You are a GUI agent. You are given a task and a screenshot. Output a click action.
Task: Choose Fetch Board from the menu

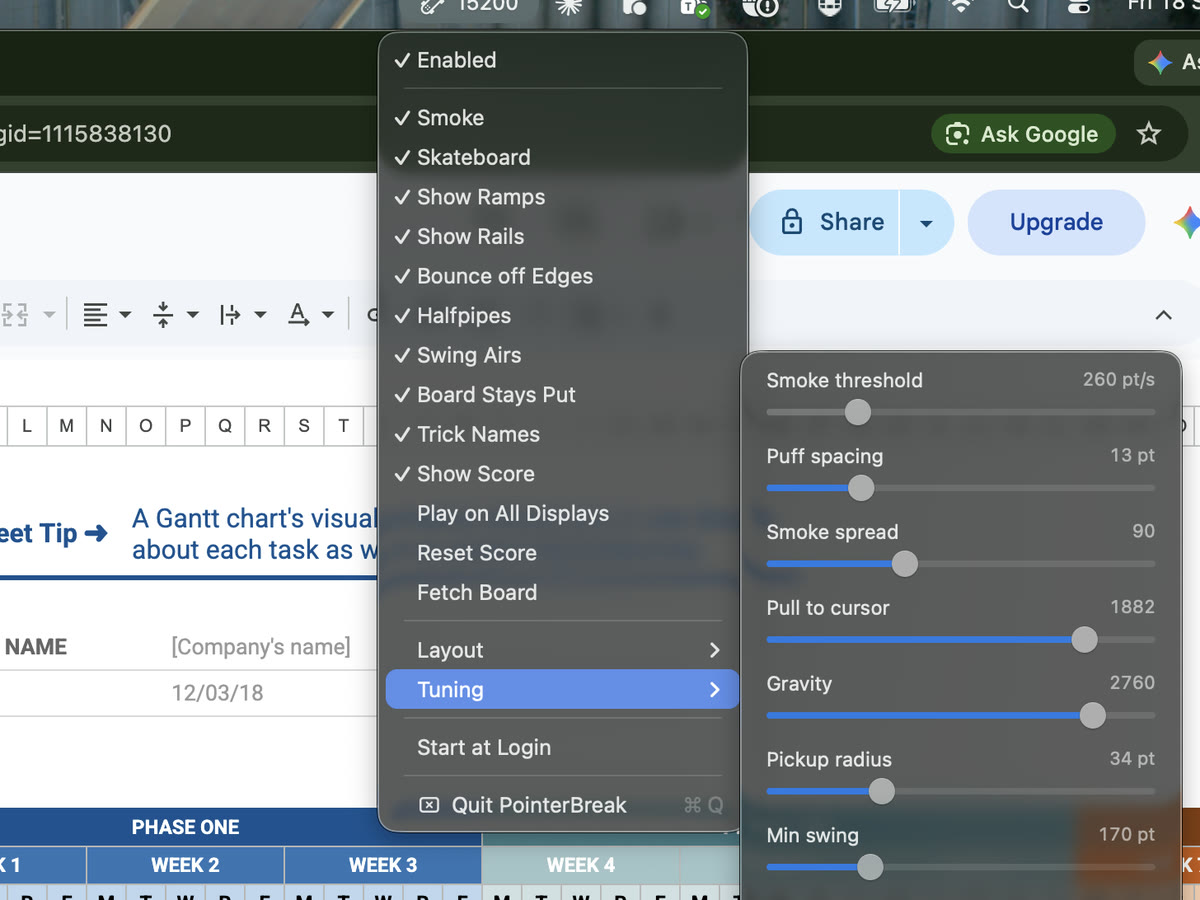coord(562,592)
